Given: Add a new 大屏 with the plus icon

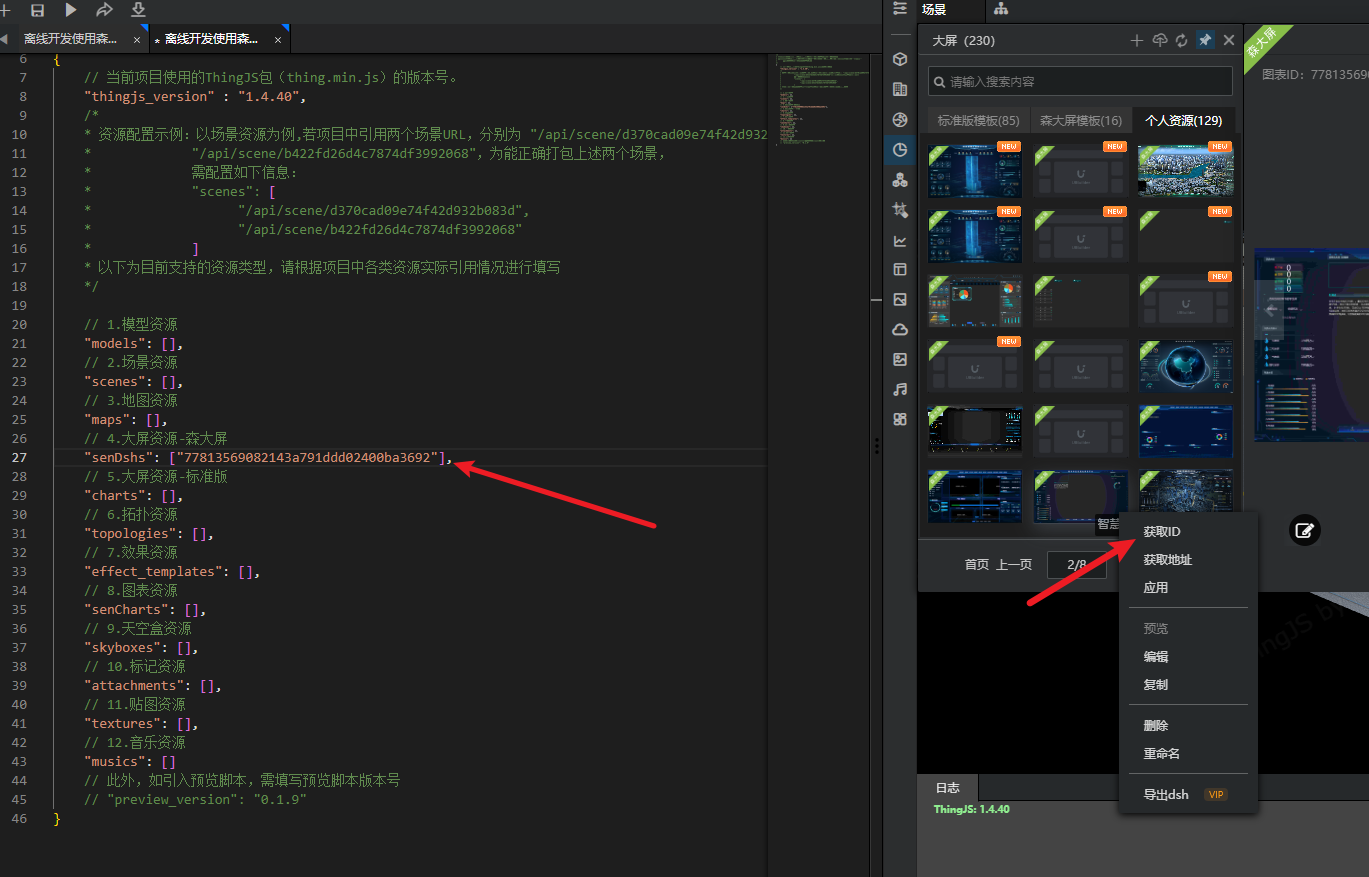Looking at the screenshot, I should pos(1136,41).
